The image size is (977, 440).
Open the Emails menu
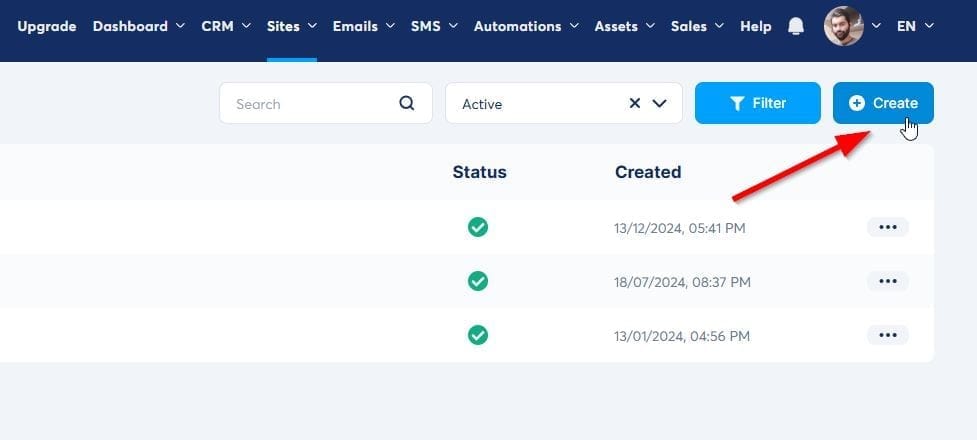click(x=363, y=26)
